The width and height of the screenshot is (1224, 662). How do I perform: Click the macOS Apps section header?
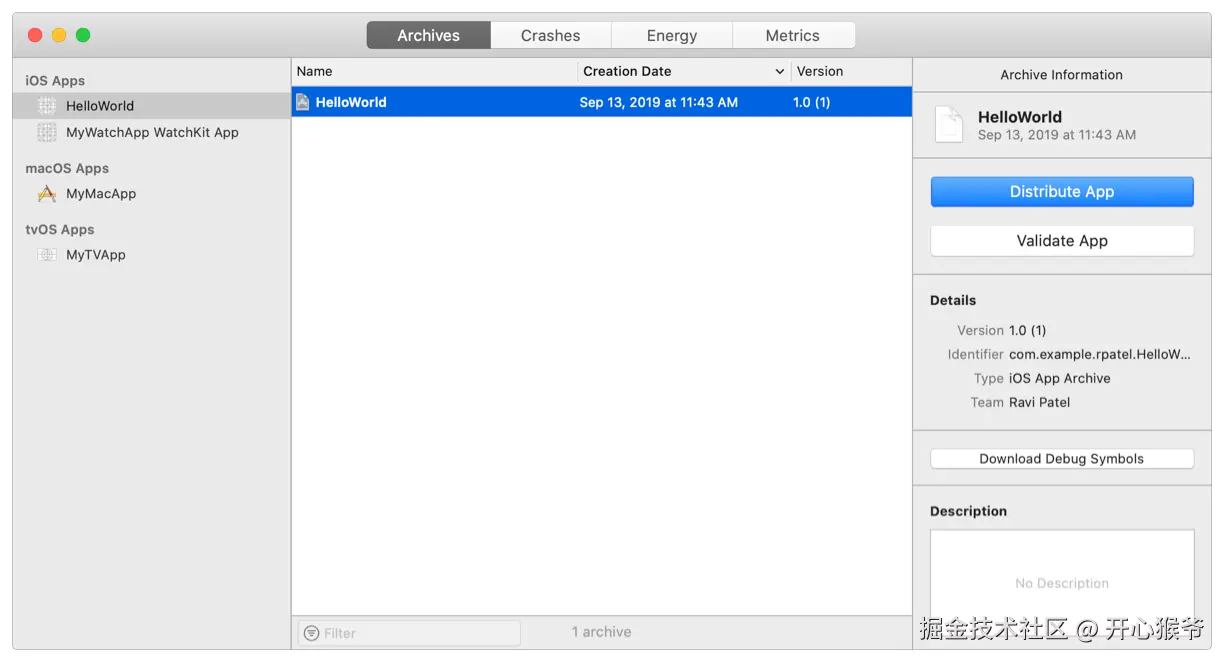coord(67,169)
